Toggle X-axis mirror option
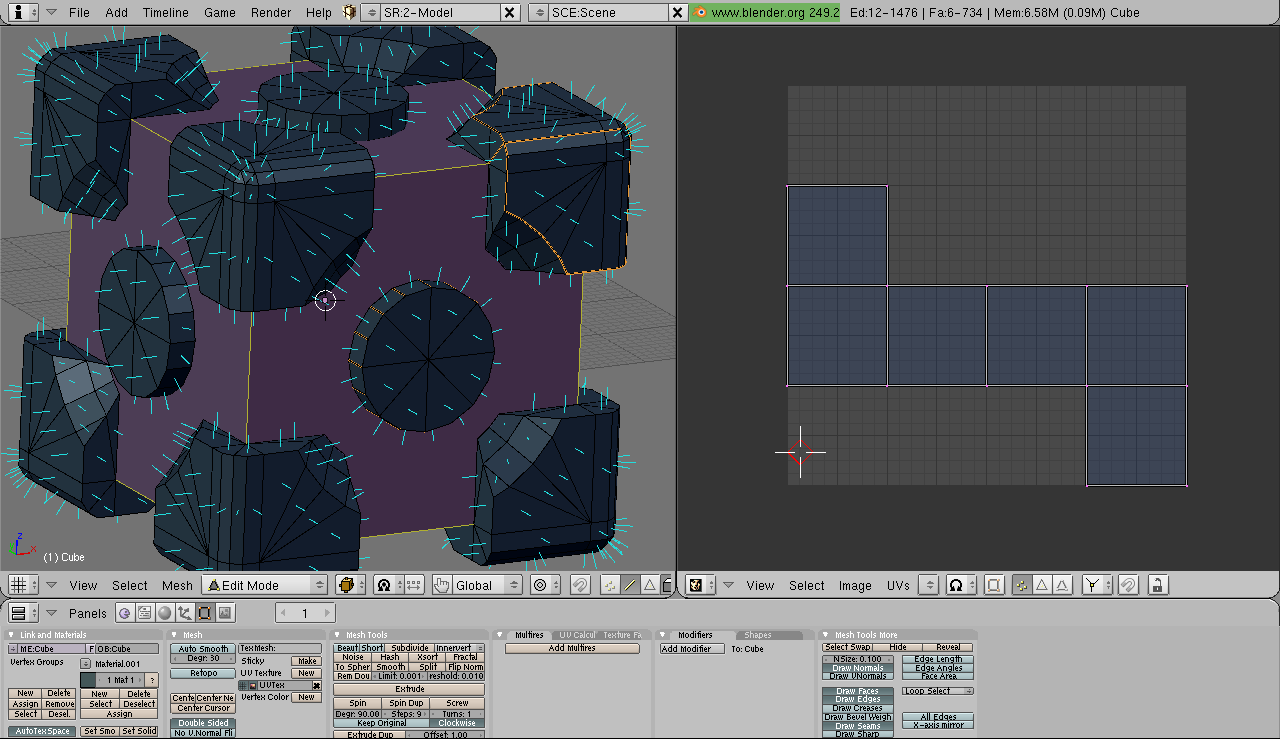 938,725
